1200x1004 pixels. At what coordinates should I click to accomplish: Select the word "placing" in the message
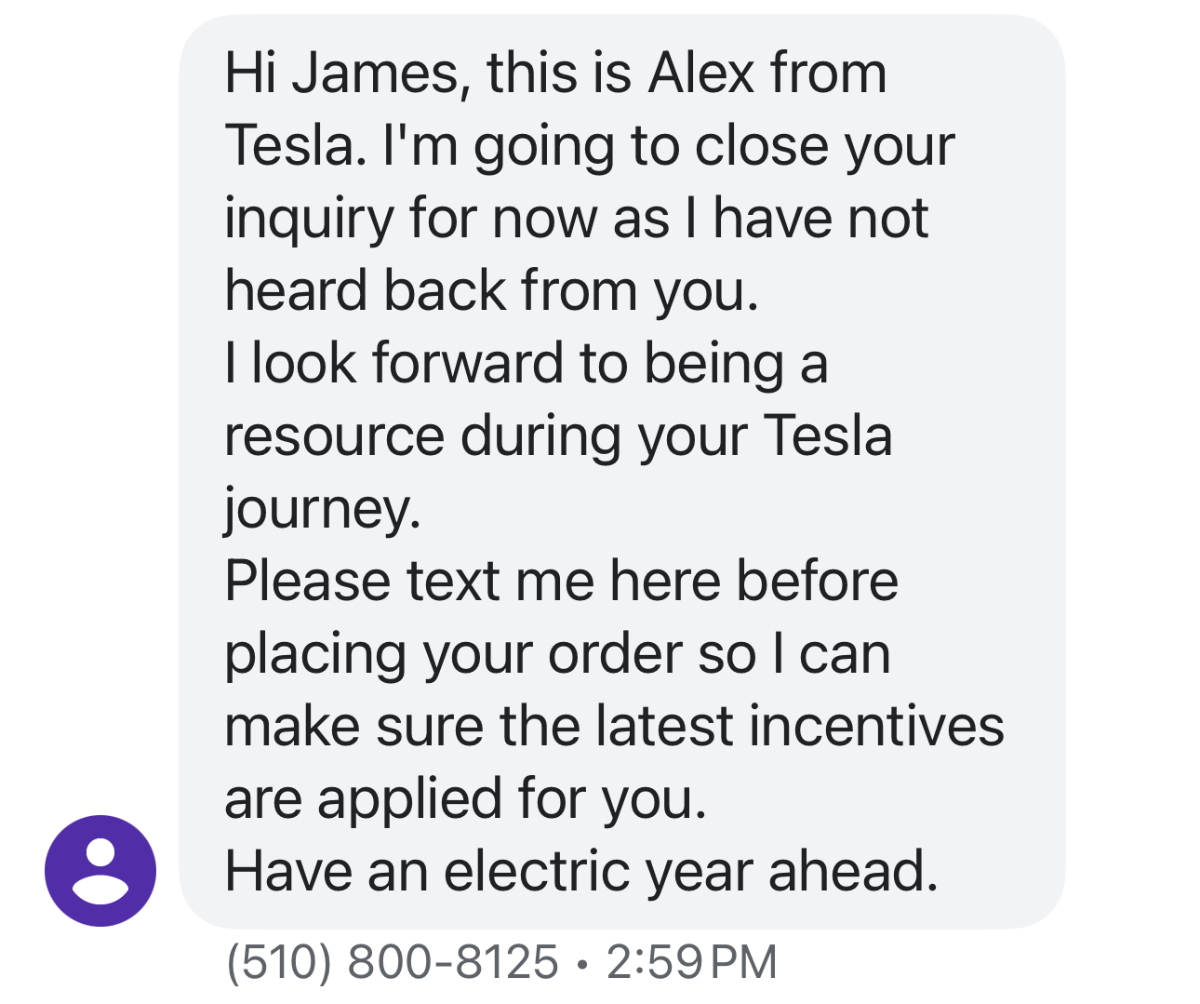(314, 655)
